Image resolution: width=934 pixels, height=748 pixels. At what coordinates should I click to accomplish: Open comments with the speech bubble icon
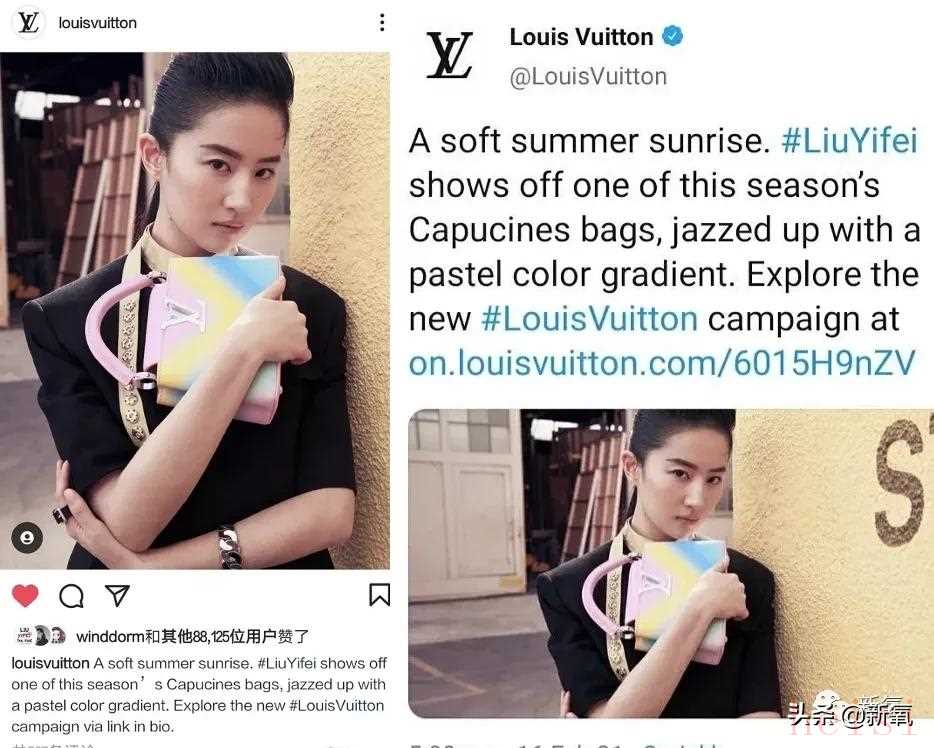(71, 596)
